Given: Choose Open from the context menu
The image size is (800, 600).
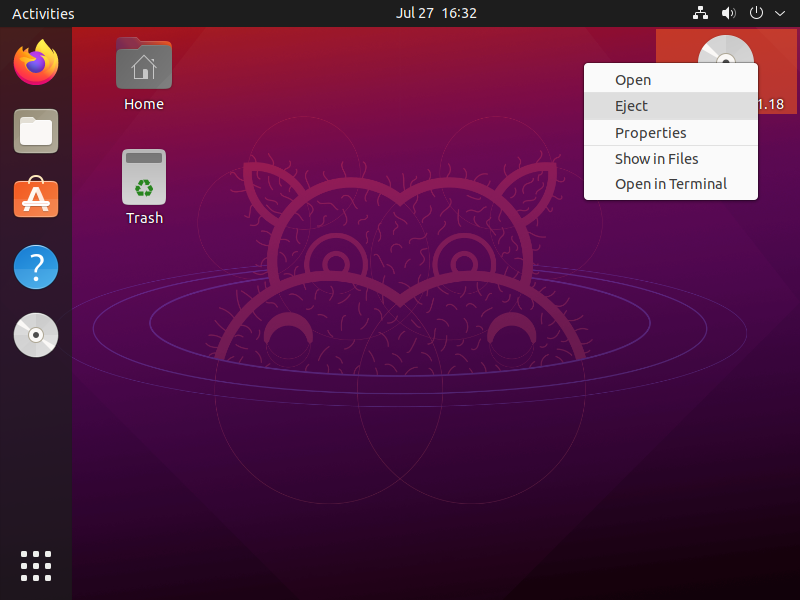Looking at the screenshot, I should (x=633, y=80).
